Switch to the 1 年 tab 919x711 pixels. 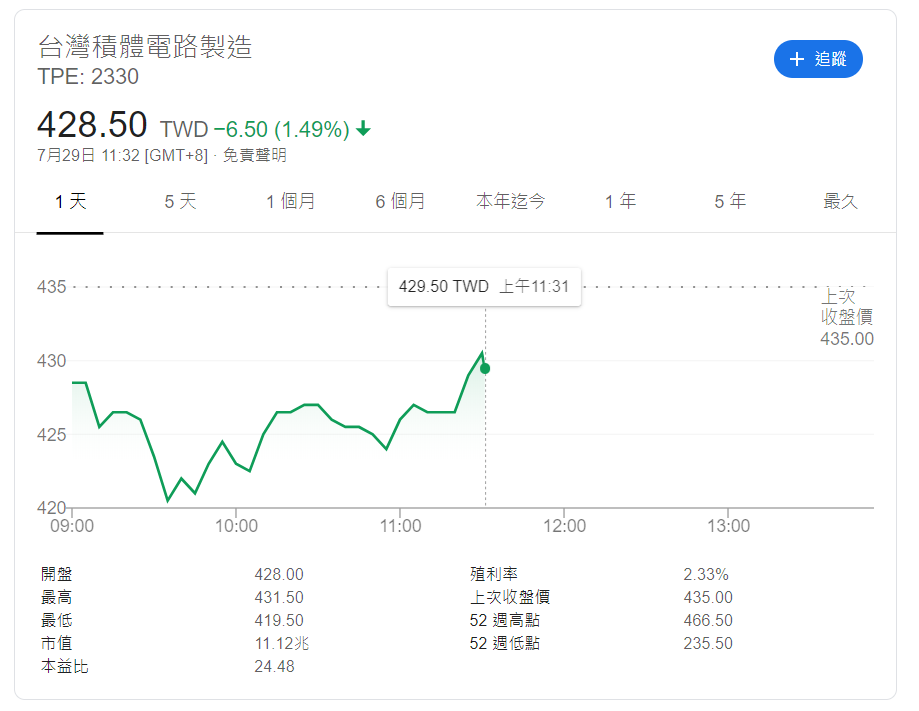pos(621,202)
